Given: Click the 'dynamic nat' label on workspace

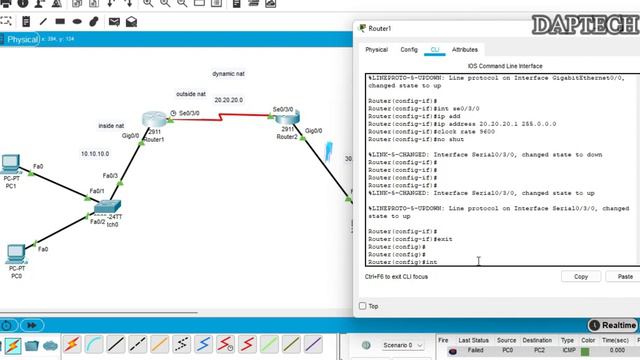Looking at the screenshot, I should pyautogui.click(x=228, y=74).
